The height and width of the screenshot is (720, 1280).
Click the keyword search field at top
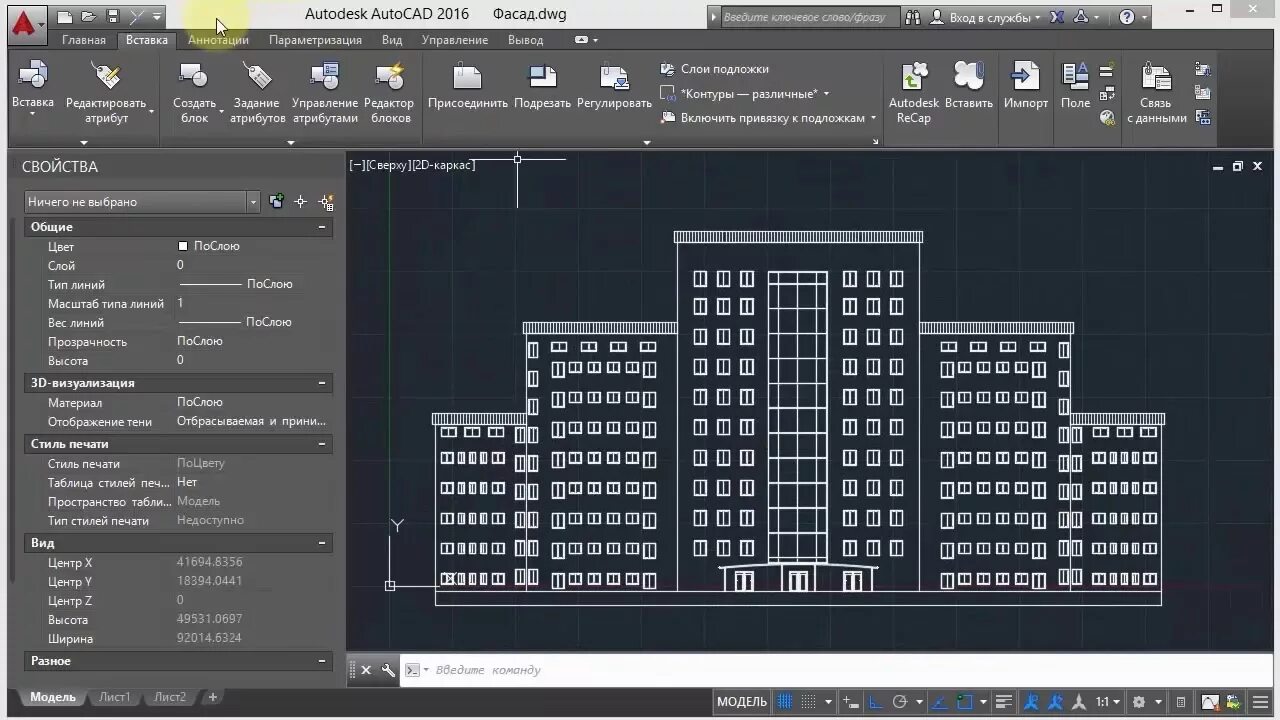[x=809, y=17]
